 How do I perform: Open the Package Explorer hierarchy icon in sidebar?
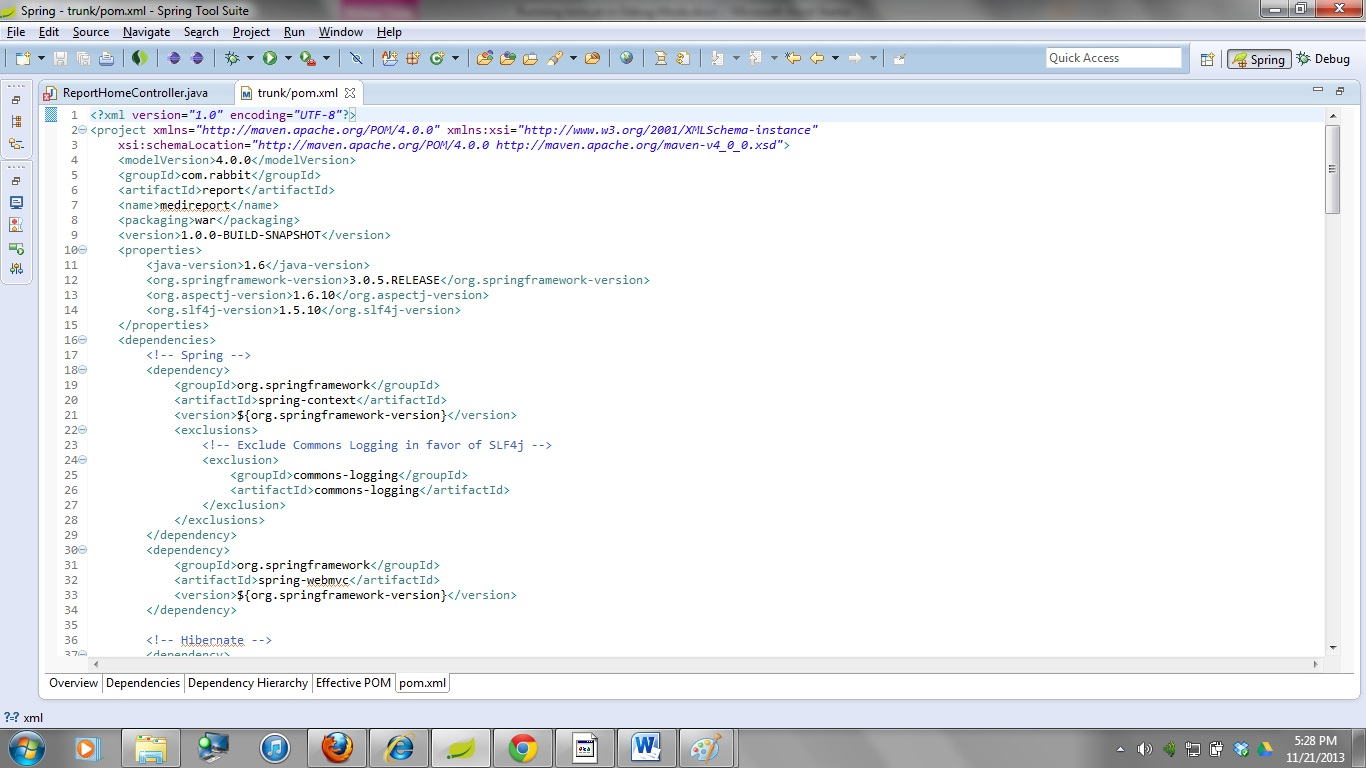pos(16,122)
